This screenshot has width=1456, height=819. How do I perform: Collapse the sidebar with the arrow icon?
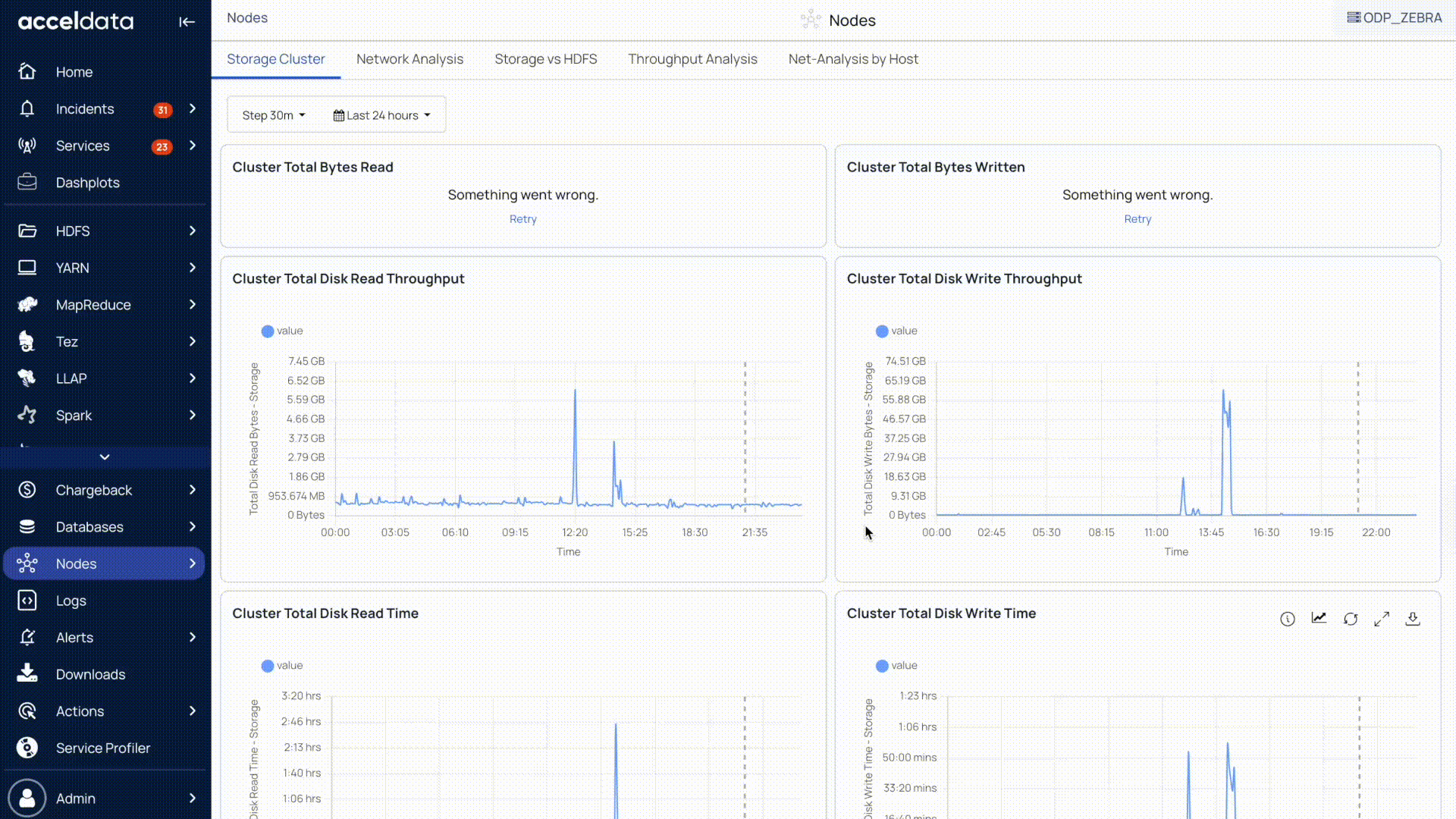click(187, 22)
